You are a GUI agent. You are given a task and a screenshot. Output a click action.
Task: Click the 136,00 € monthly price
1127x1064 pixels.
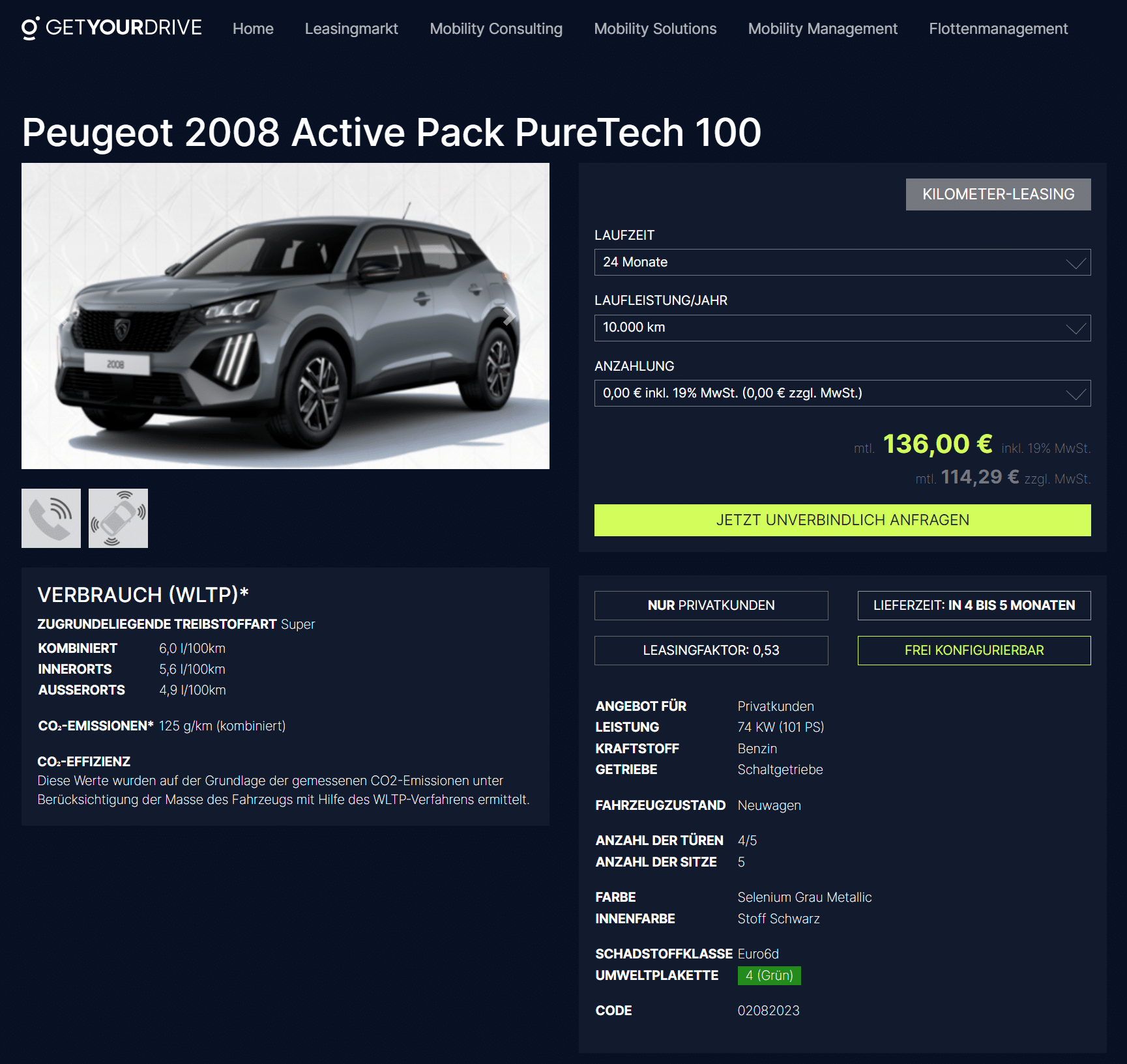coord(937,444)
